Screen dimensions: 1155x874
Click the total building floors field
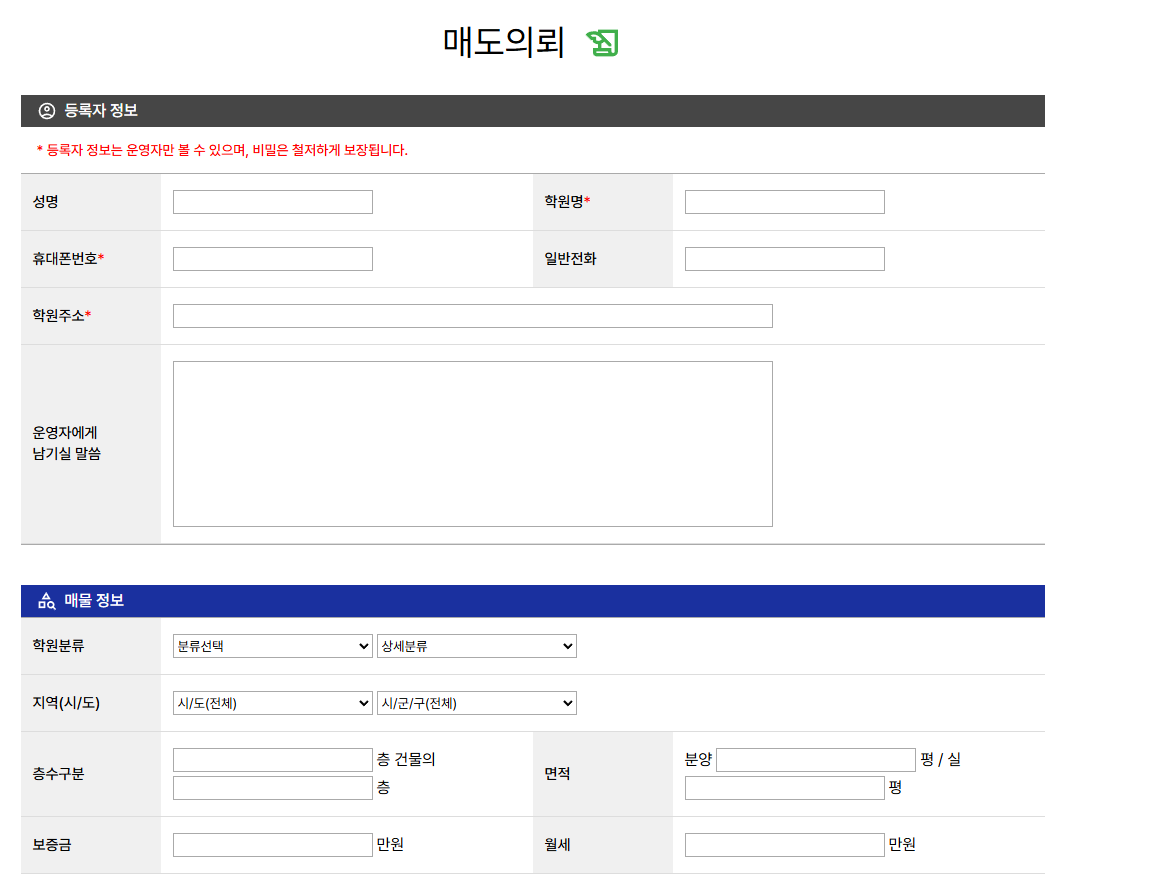[x=272, y=760]
